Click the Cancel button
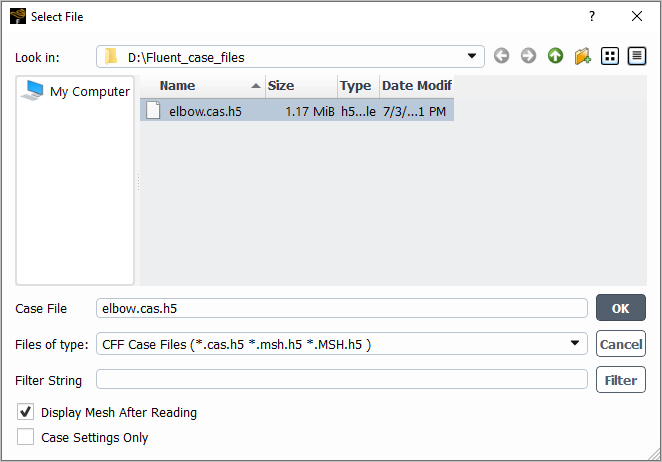Screen dimensions: 662x462 [621, 344]
